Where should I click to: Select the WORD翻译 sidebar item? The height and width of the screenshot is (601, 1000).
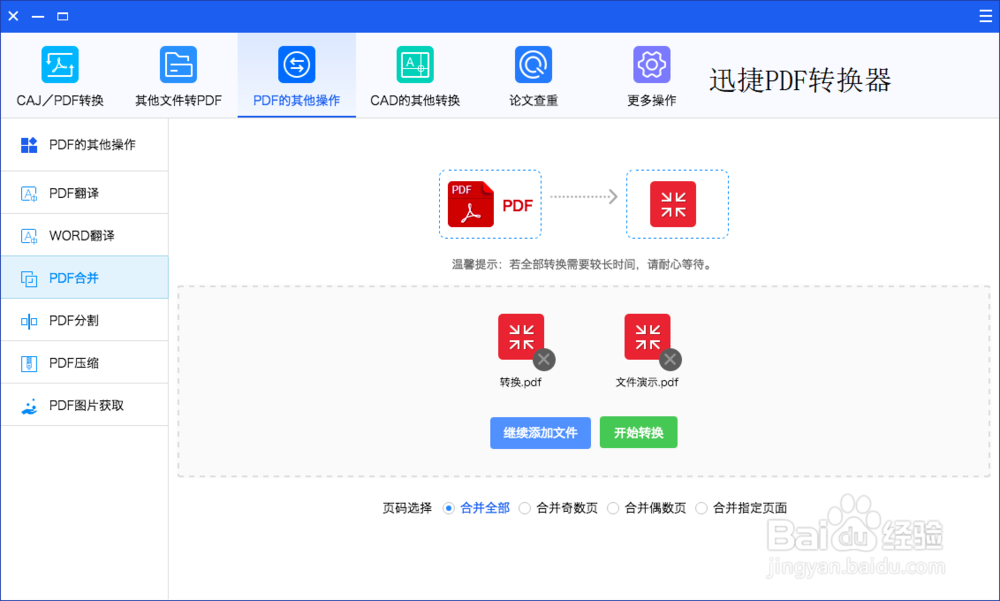click(x=84, y=235)
